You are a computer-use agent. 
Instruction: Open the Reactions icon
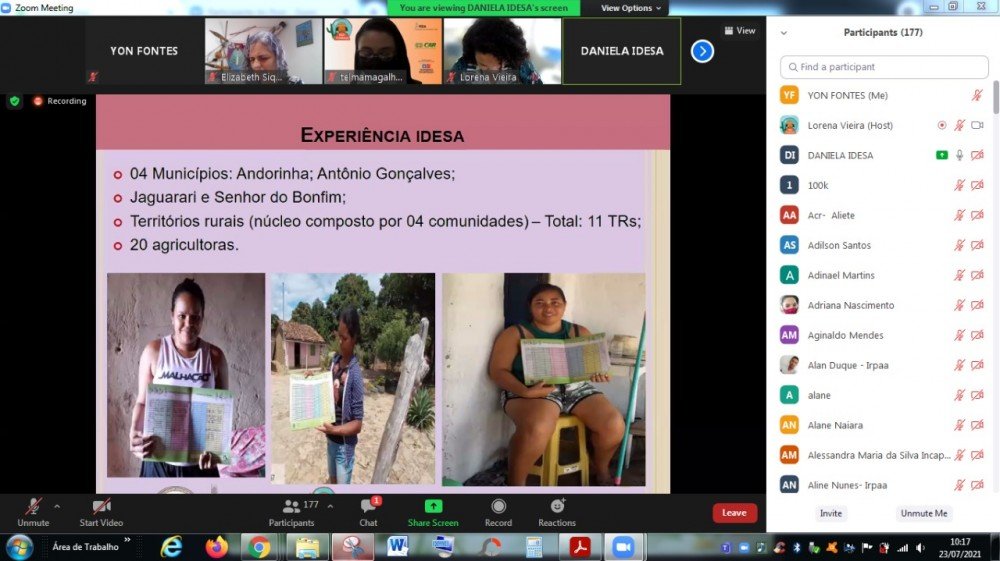(x=557, y=507)
